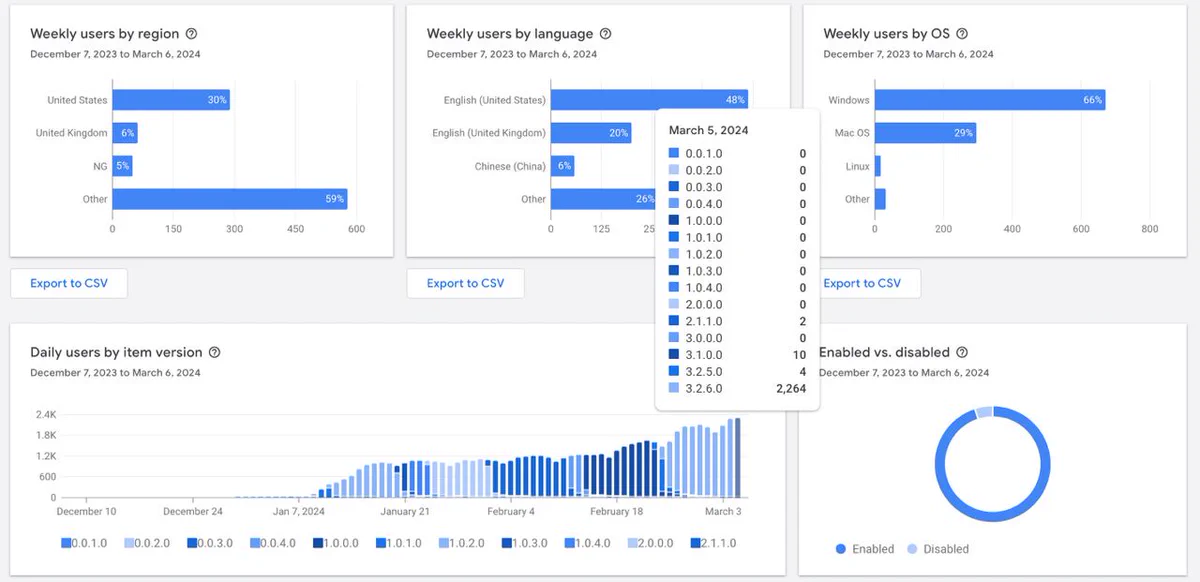Click date range under Weekly users by OS
This screenshot has width=1200, height=582.
[908, 54]
